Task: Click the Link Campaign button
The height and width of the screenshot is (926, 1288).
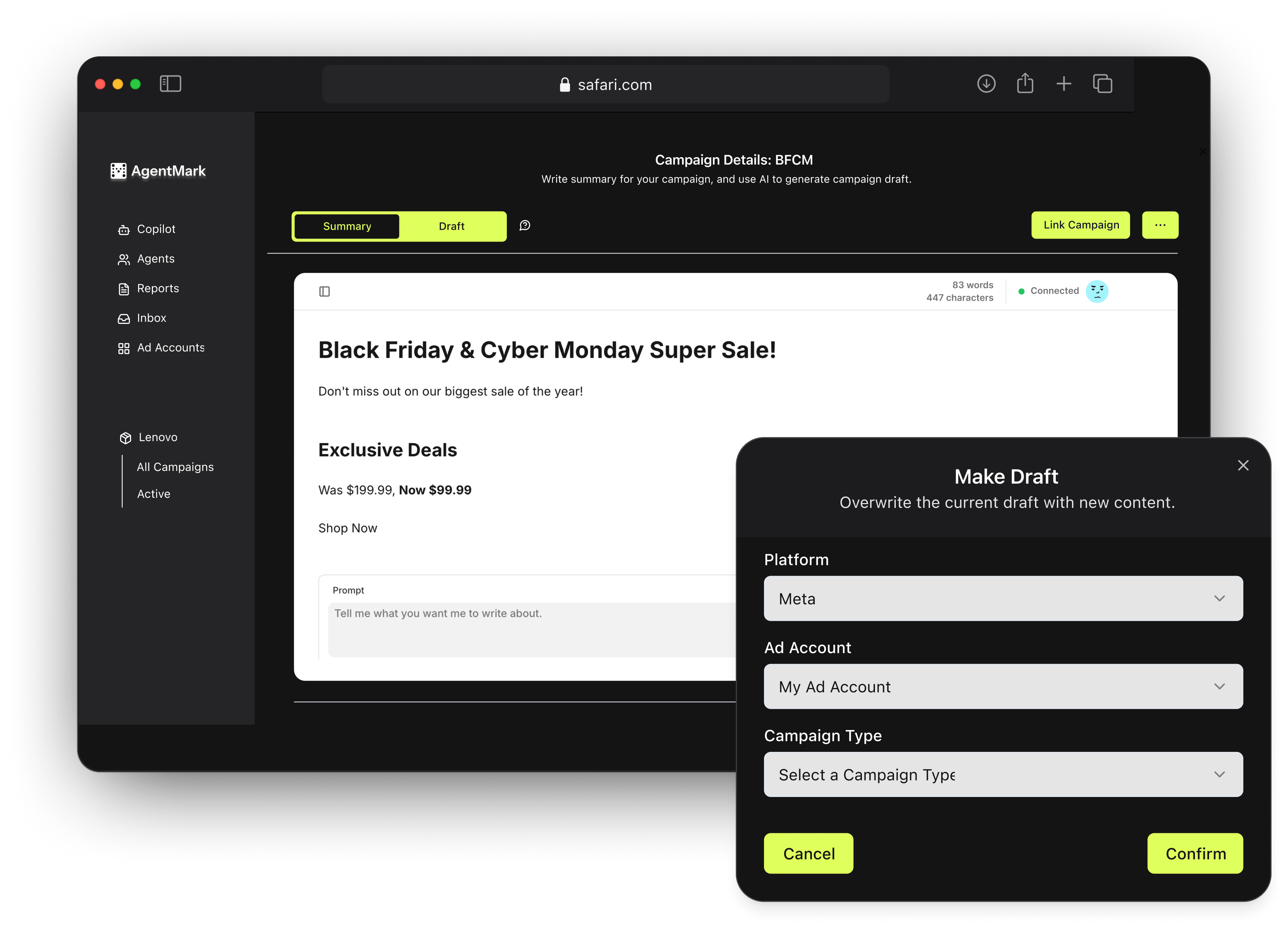Action: [x=1080, y=225]
